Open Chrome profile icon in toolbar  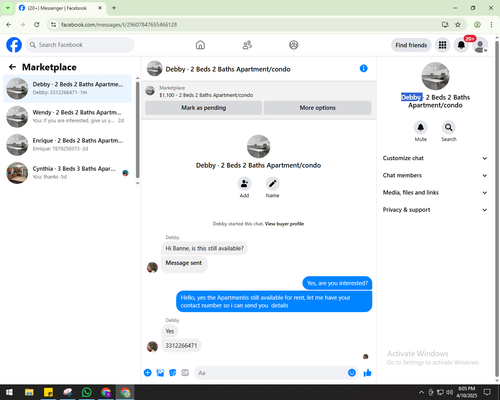tap(477, 24)
